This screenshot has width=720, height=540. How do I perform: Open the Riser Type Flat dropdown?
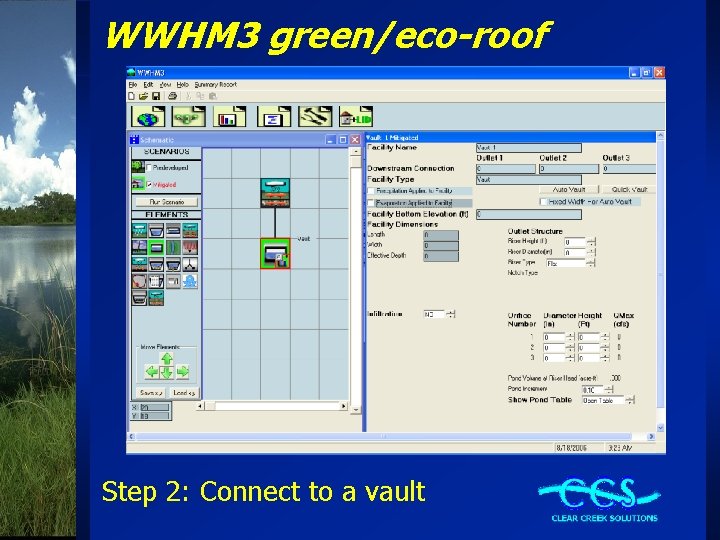tap(591, 263)
